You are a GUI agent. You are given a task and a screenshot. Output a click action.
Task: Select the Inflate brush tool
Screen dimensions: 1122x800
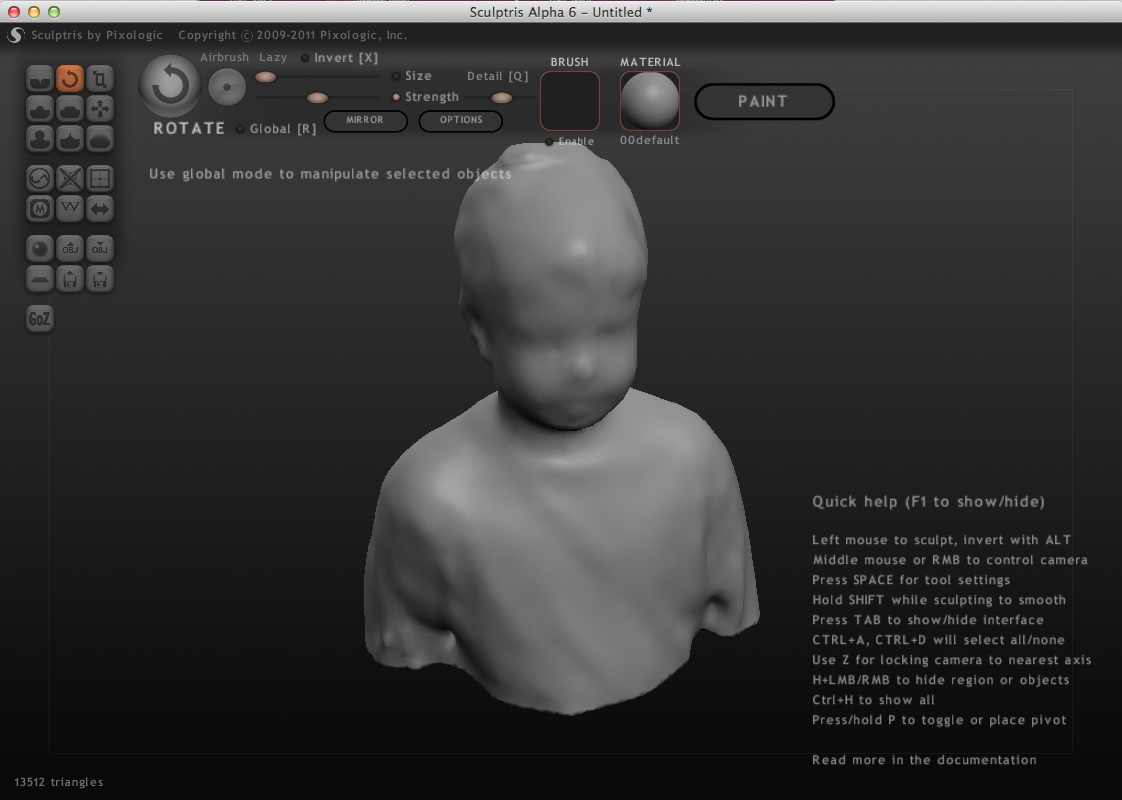(40, 139)
